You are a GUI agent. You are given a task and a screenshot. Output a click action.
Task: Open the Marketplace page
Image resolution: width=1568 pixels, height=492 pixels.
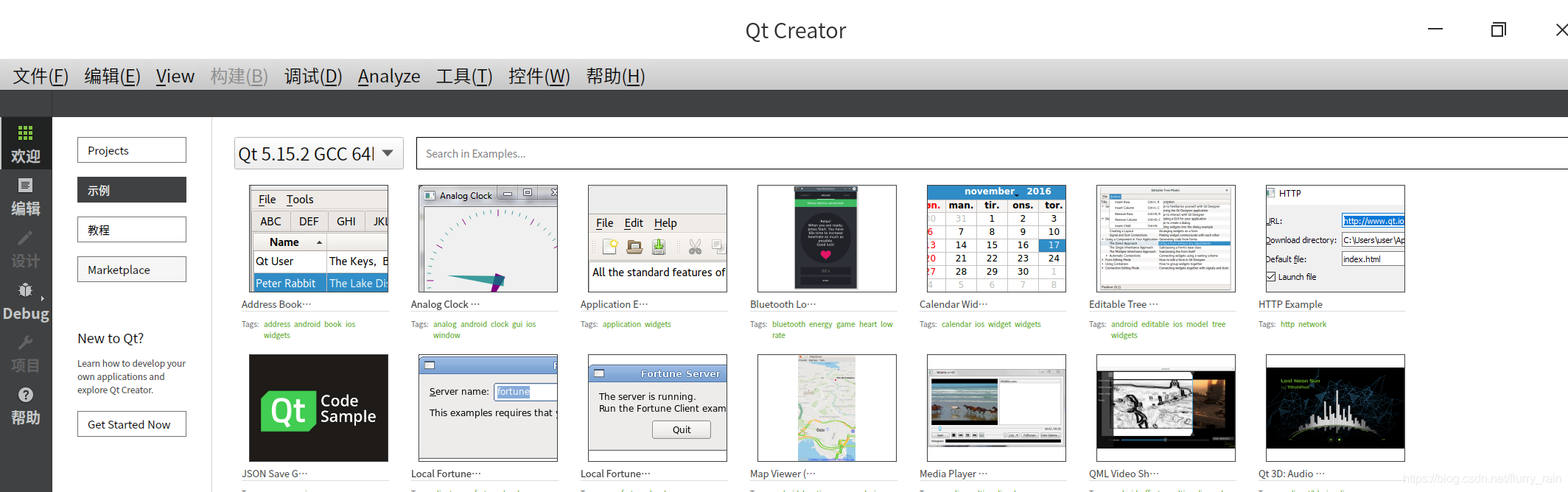[132, 270]
